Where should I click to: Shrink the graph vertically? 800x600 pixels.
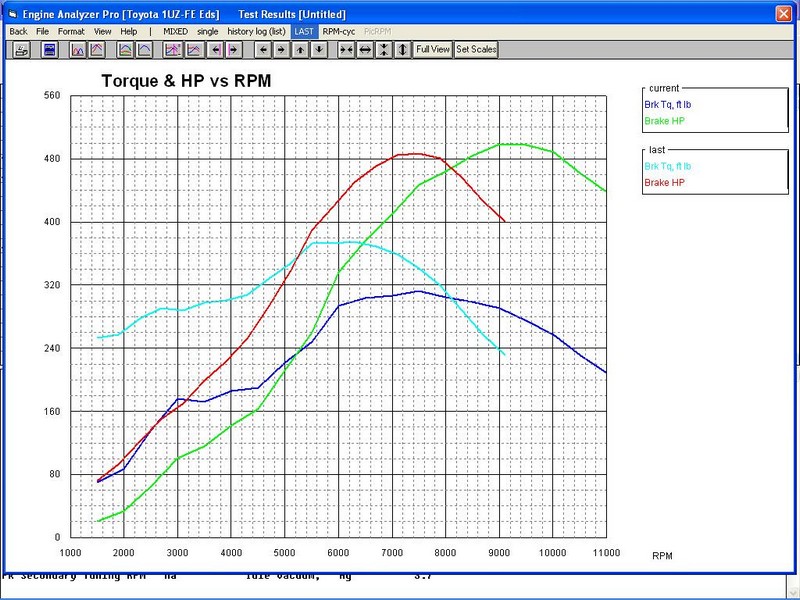(x=384, y=49)
